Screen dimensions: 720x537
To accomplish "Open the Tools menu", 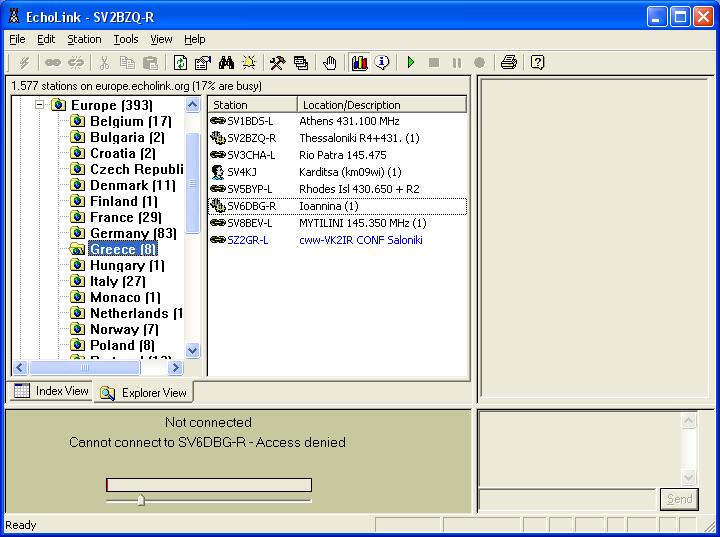I will pos(126,40).
